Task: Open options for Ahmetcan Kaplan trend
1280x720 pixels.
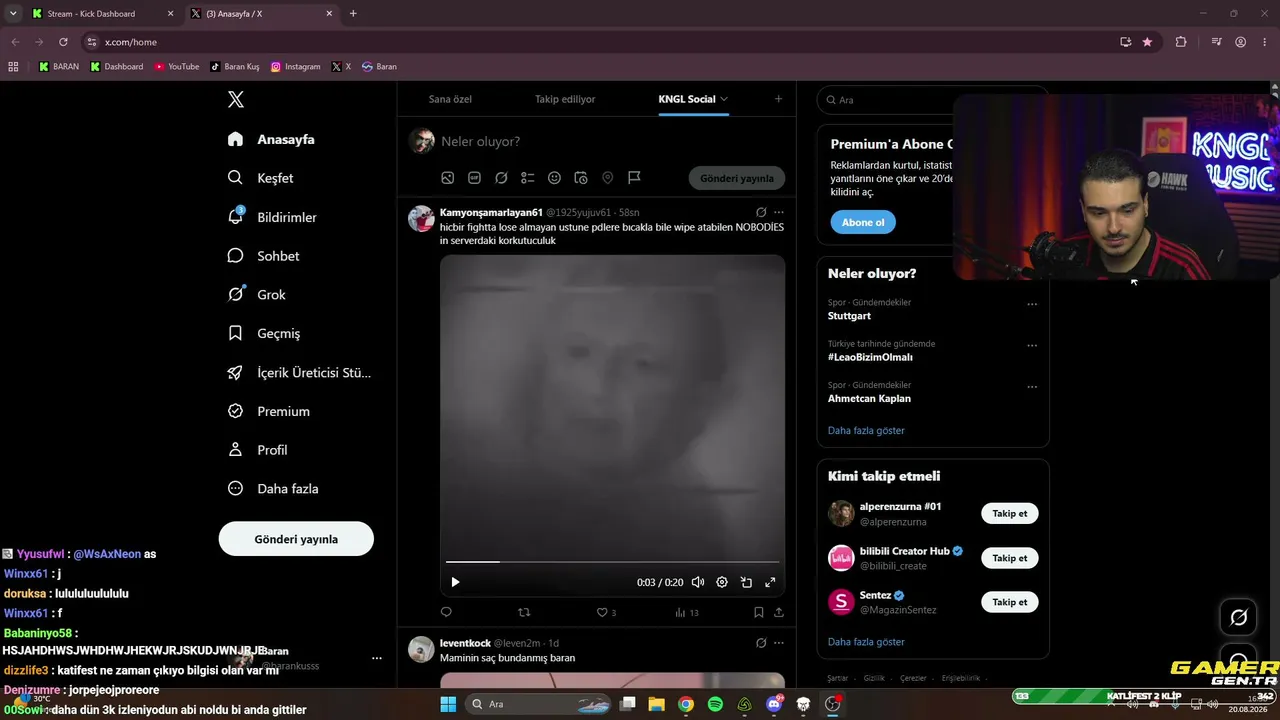Action: (x=1032, y=387)
